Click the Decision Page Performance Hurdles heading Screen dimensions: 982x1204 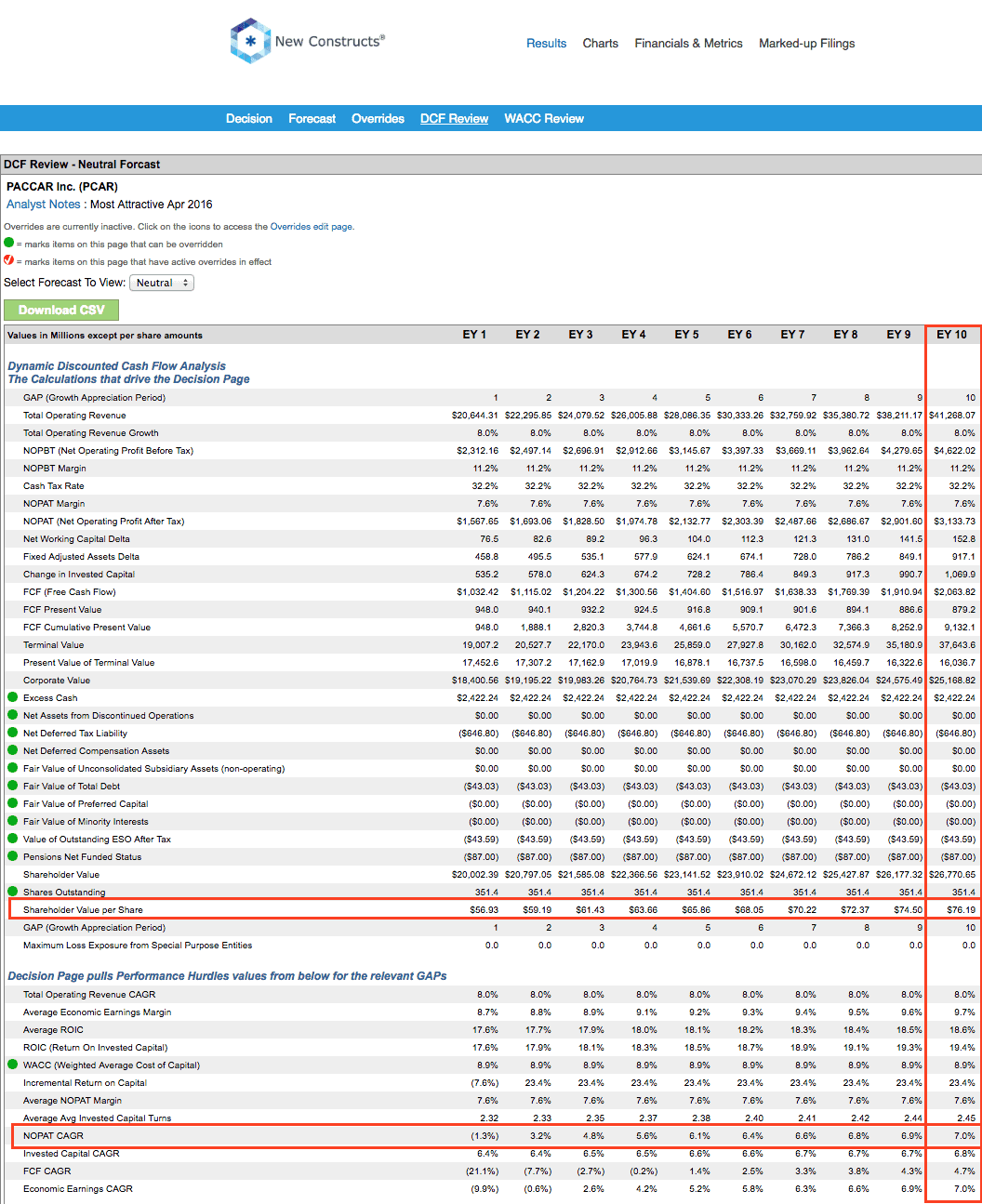(227, 976)
